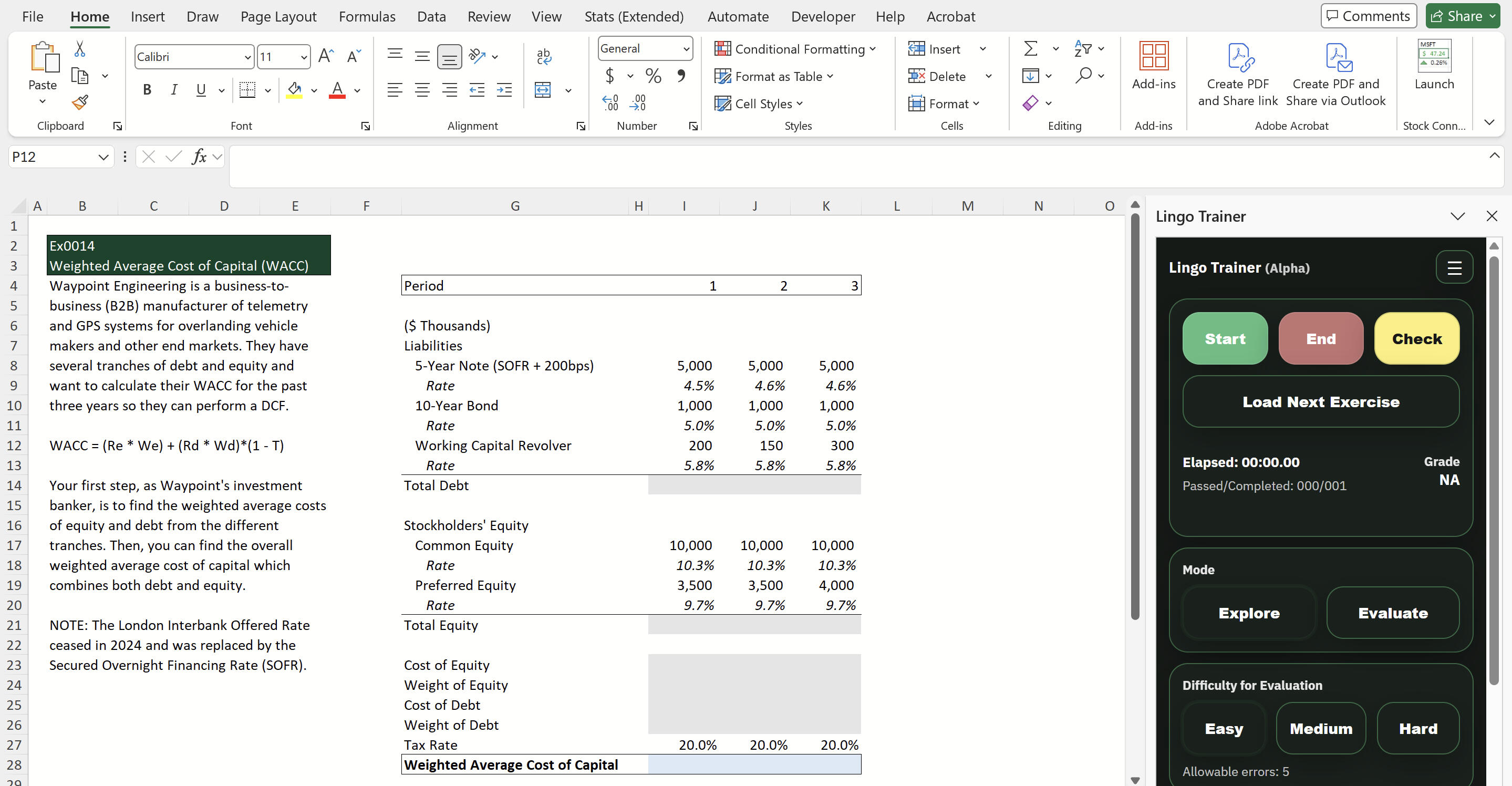Switch to the Page Layout tab

tap(278, 16)
